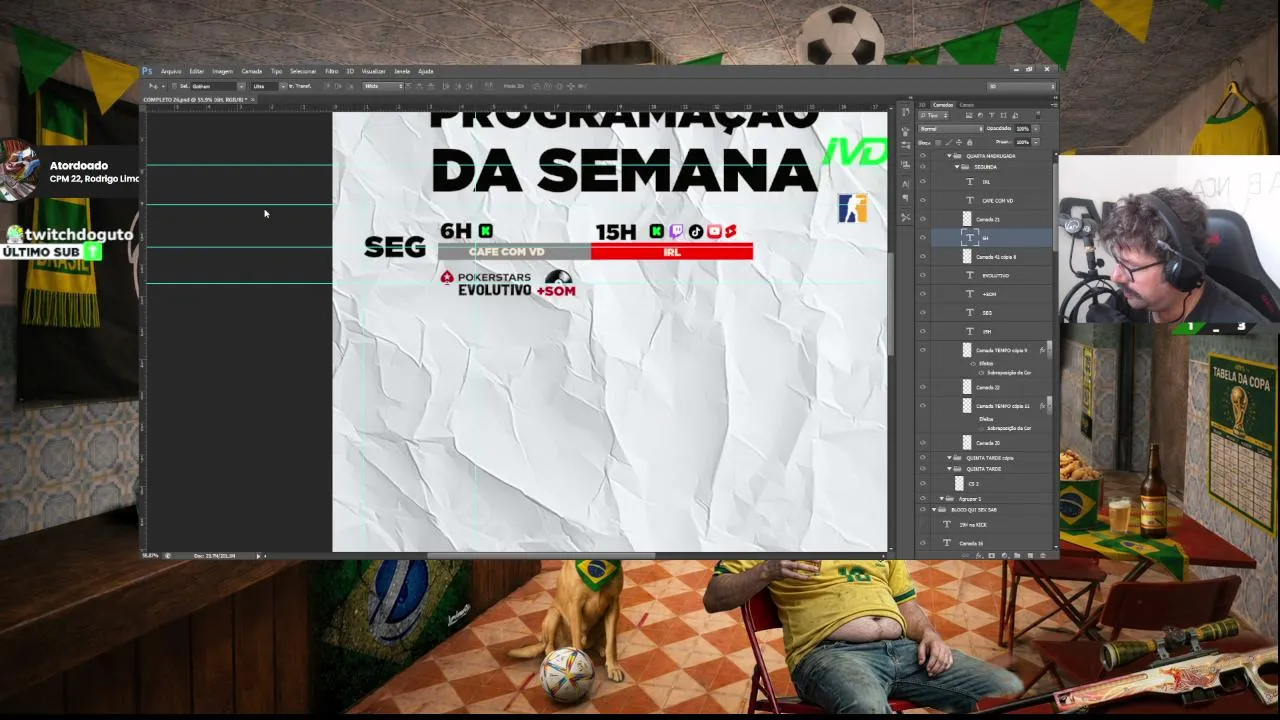Switch to the 3D panel tab
This screenshot has height=720, width=1280.
[x=923, y=105]
